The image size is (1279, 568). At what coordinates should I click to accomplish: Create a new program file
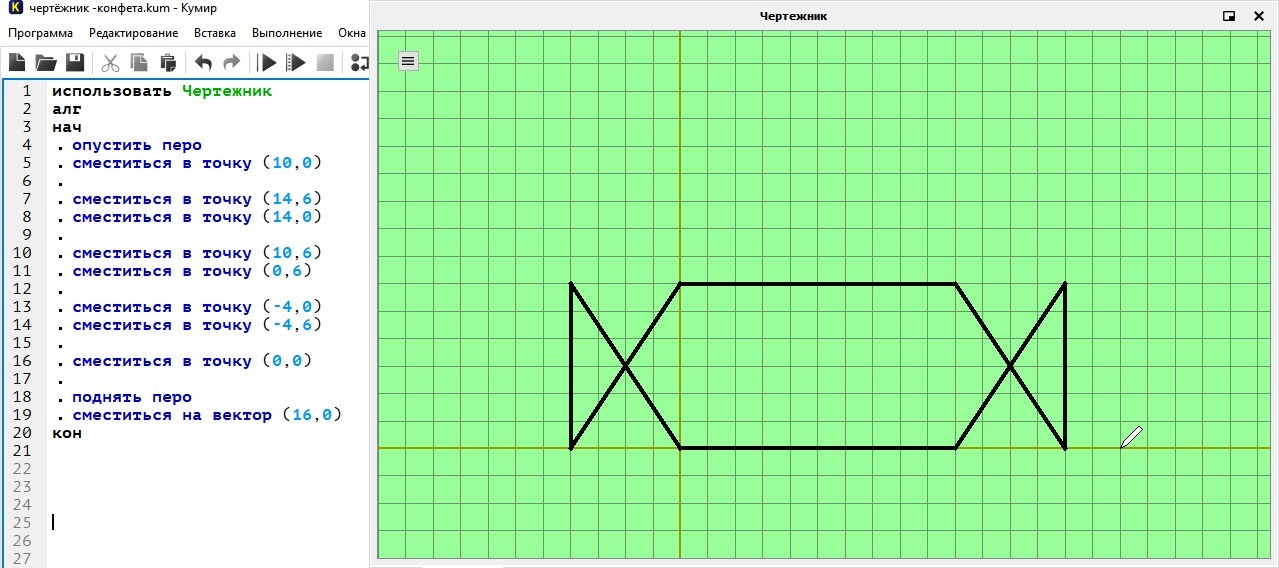(x=18, y=63)
